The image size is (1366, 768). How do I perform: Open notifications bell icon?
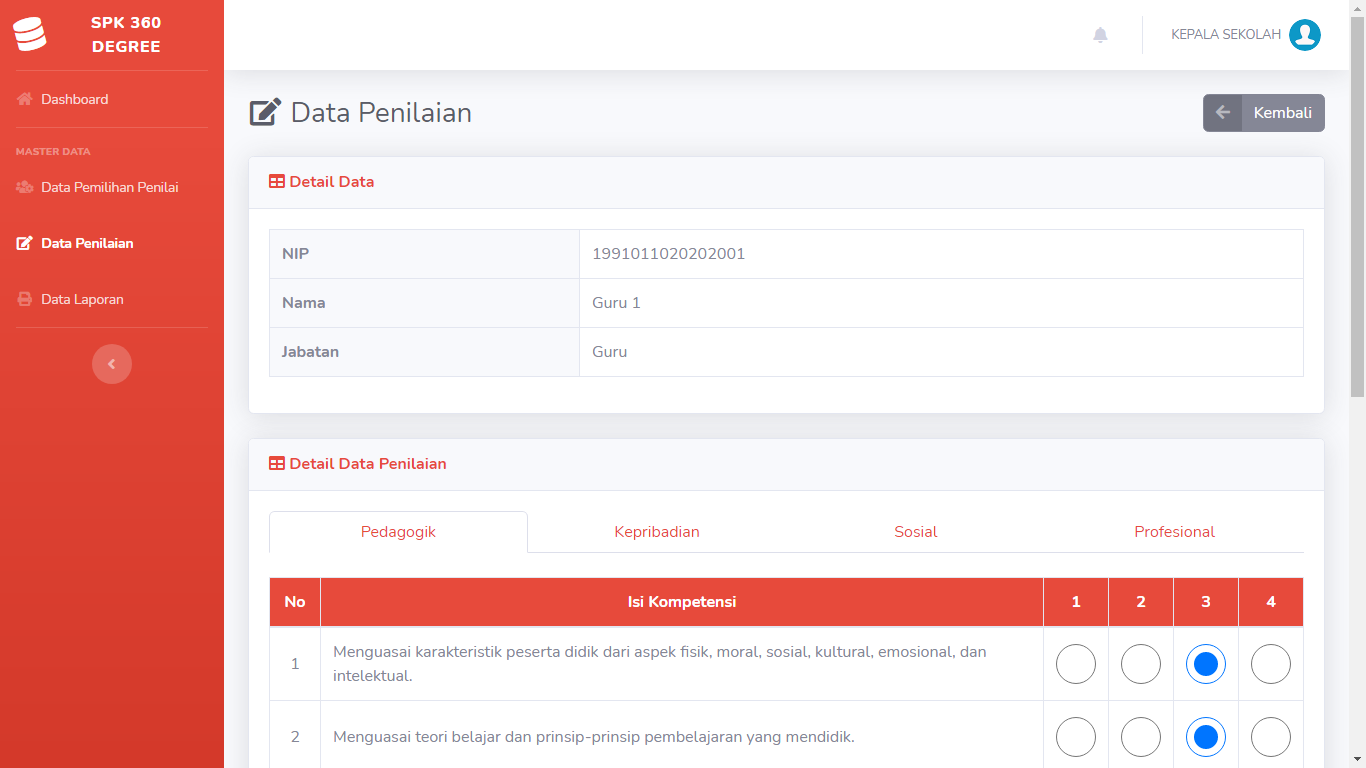coord(1100,35)
